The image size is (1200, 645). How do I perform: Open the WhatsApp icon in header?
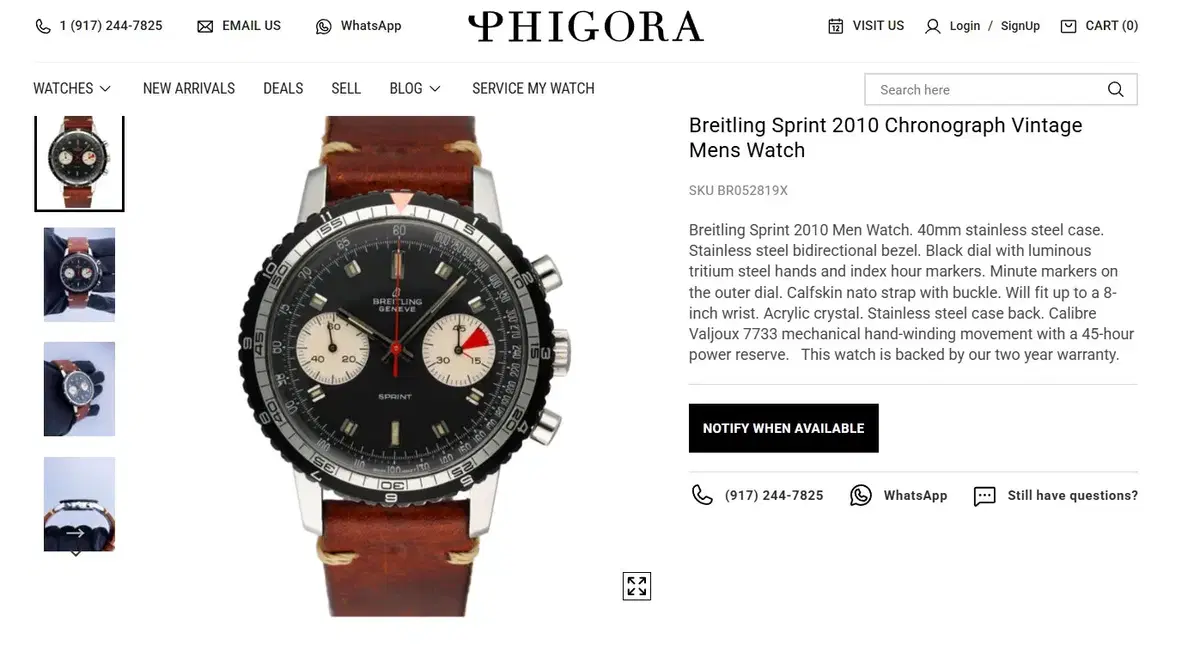[x=324, y=26]
